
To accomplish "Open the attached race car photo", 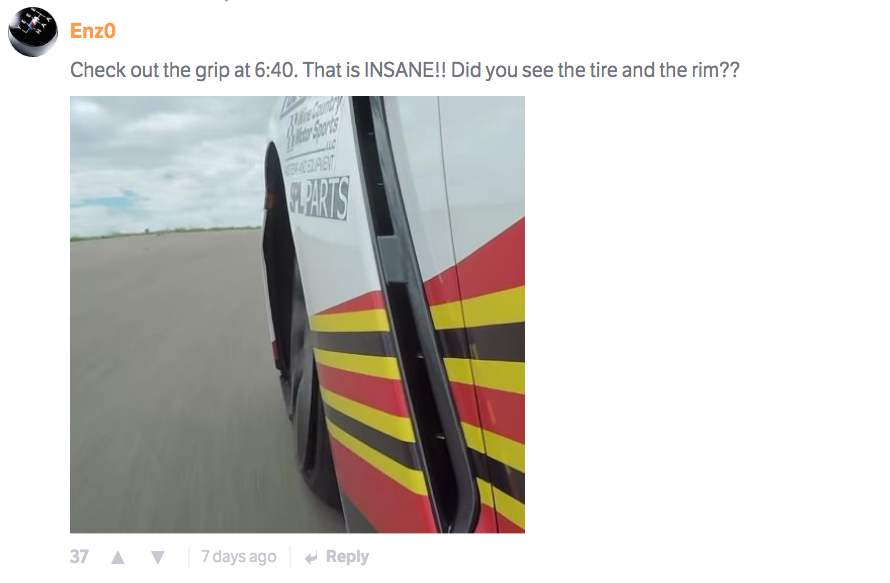I will pos(297,314).
